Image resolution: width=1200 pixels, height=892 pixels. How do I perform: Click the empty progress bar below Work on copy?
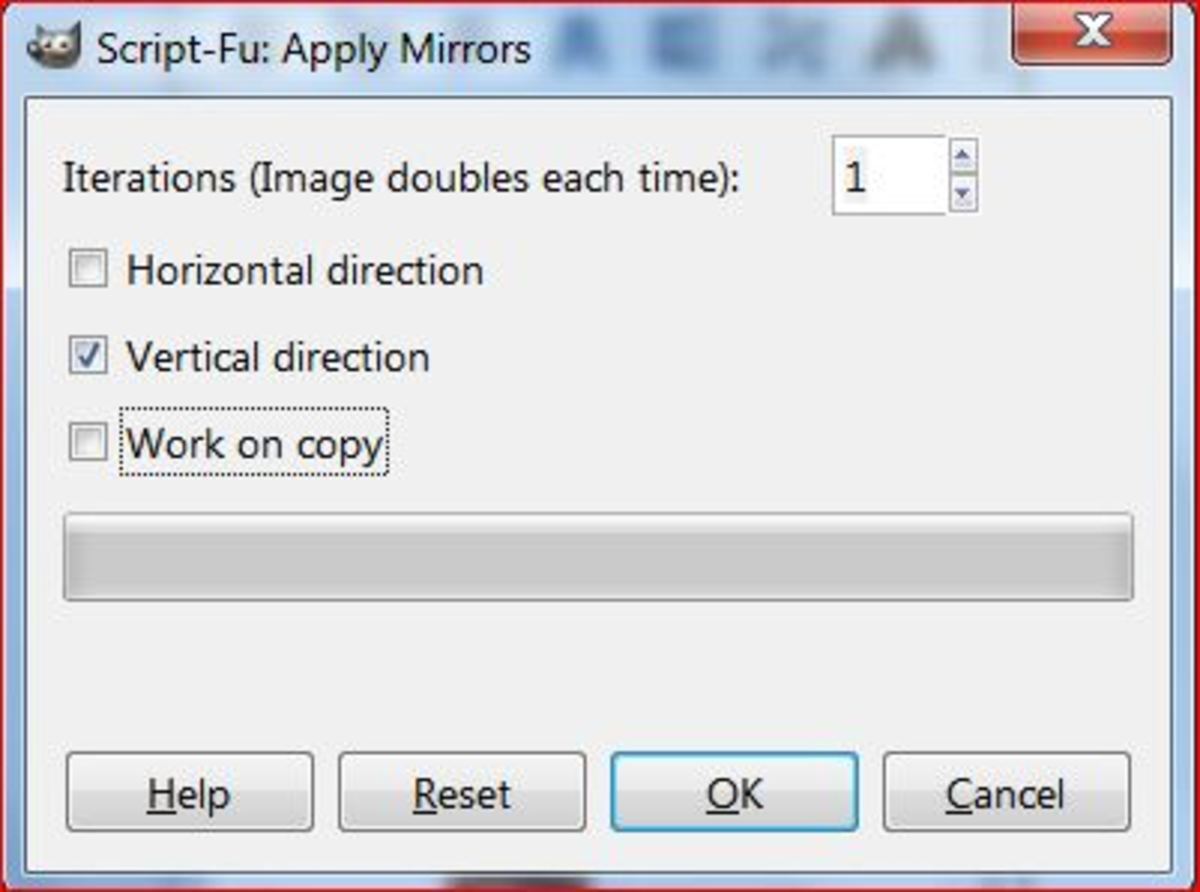598,556
